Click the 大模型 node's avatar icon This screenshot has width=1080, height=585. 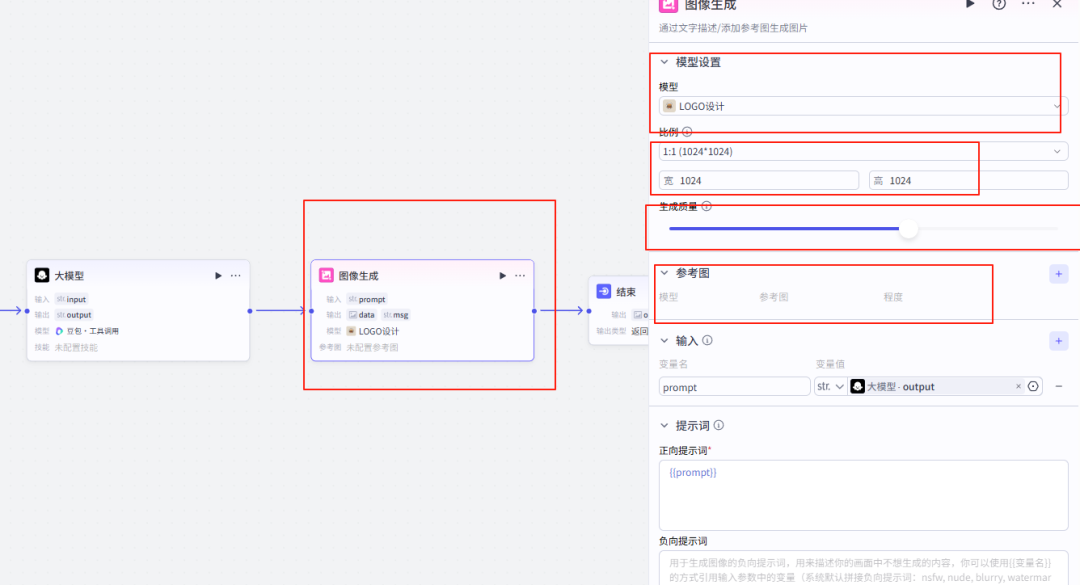pos(42,276)
